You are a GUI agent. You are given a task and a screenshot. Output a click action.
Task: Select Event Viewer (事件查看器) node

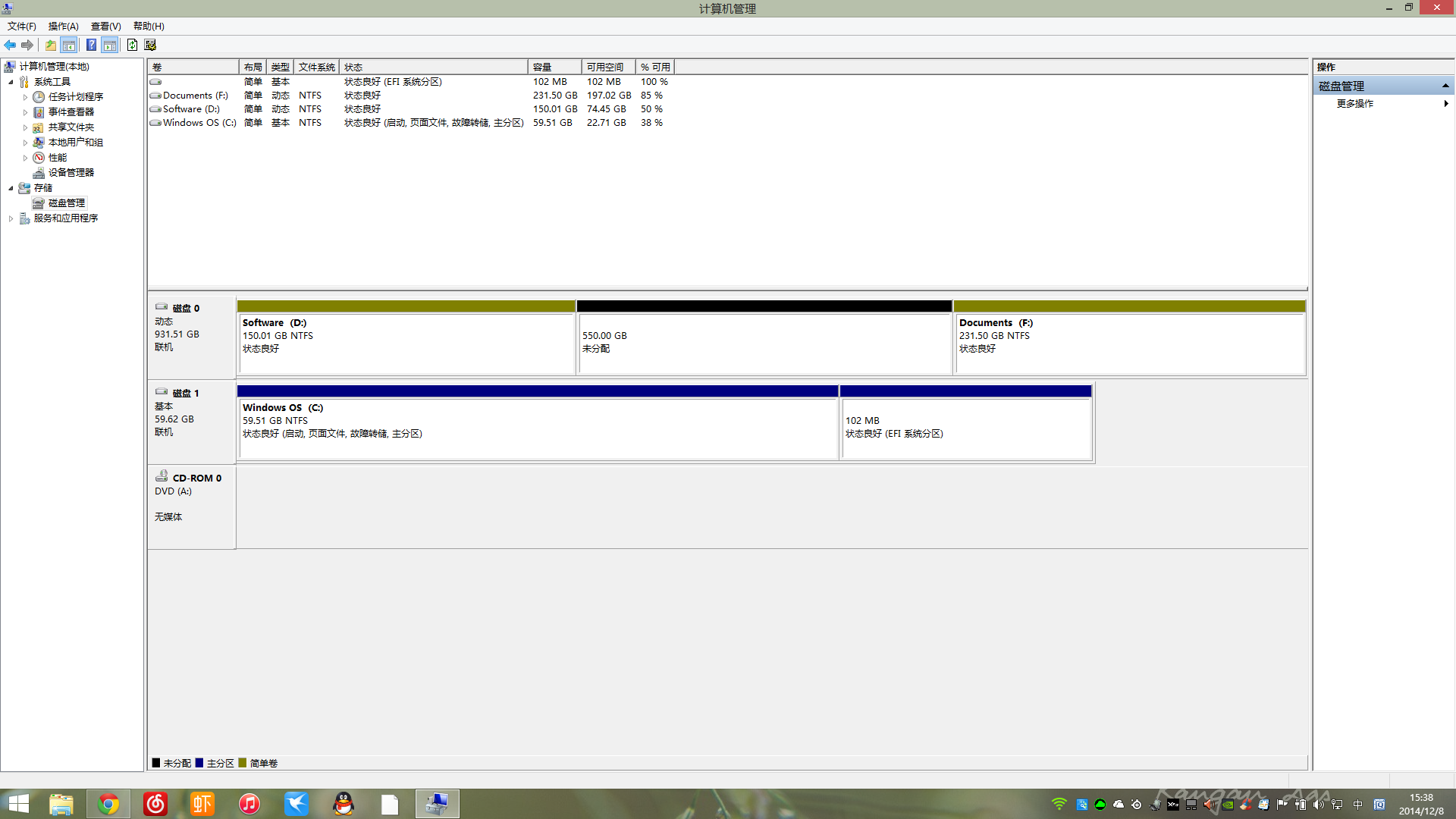point(71,112)
